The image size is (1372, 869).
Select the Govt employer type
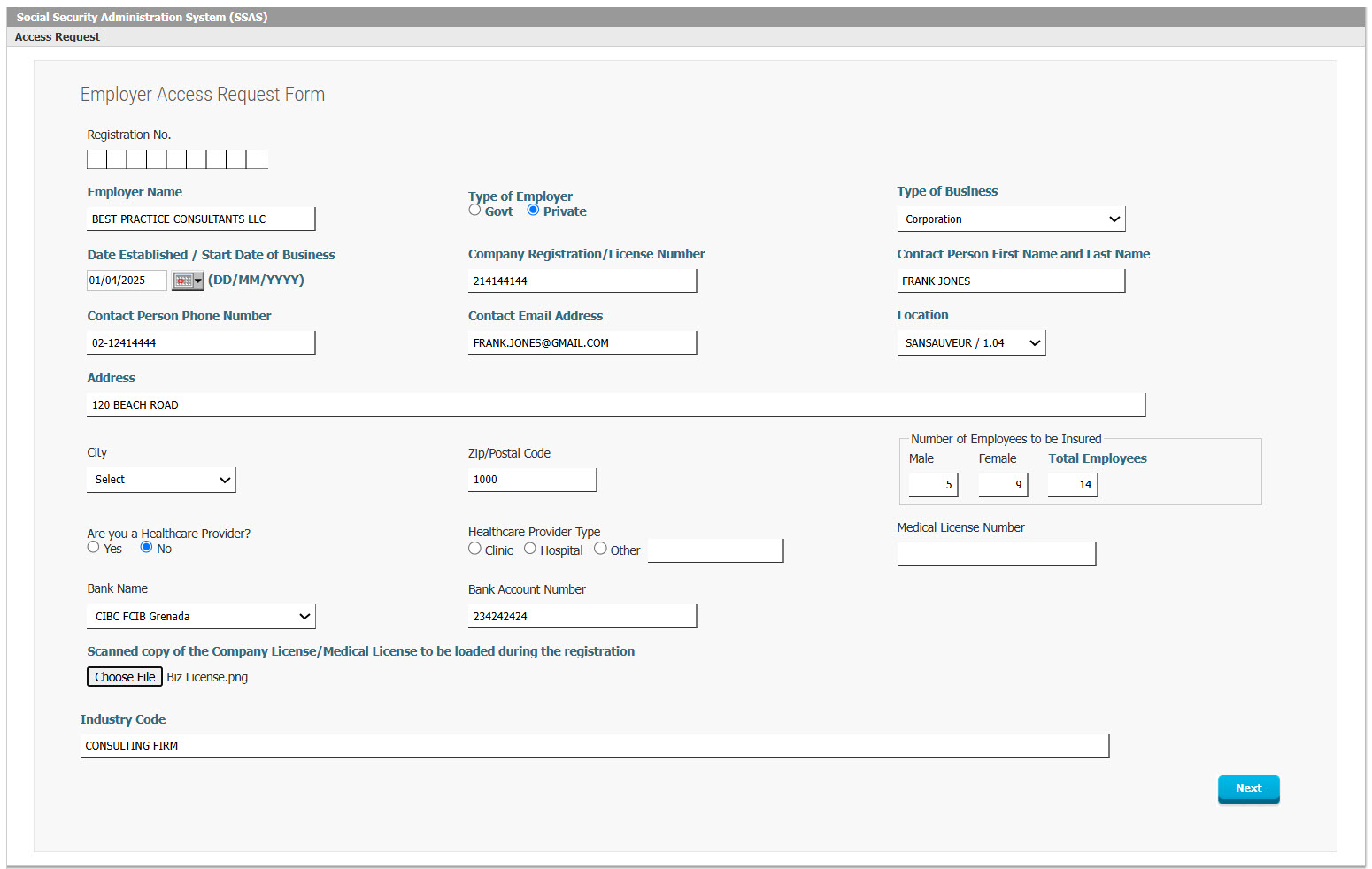475,210
